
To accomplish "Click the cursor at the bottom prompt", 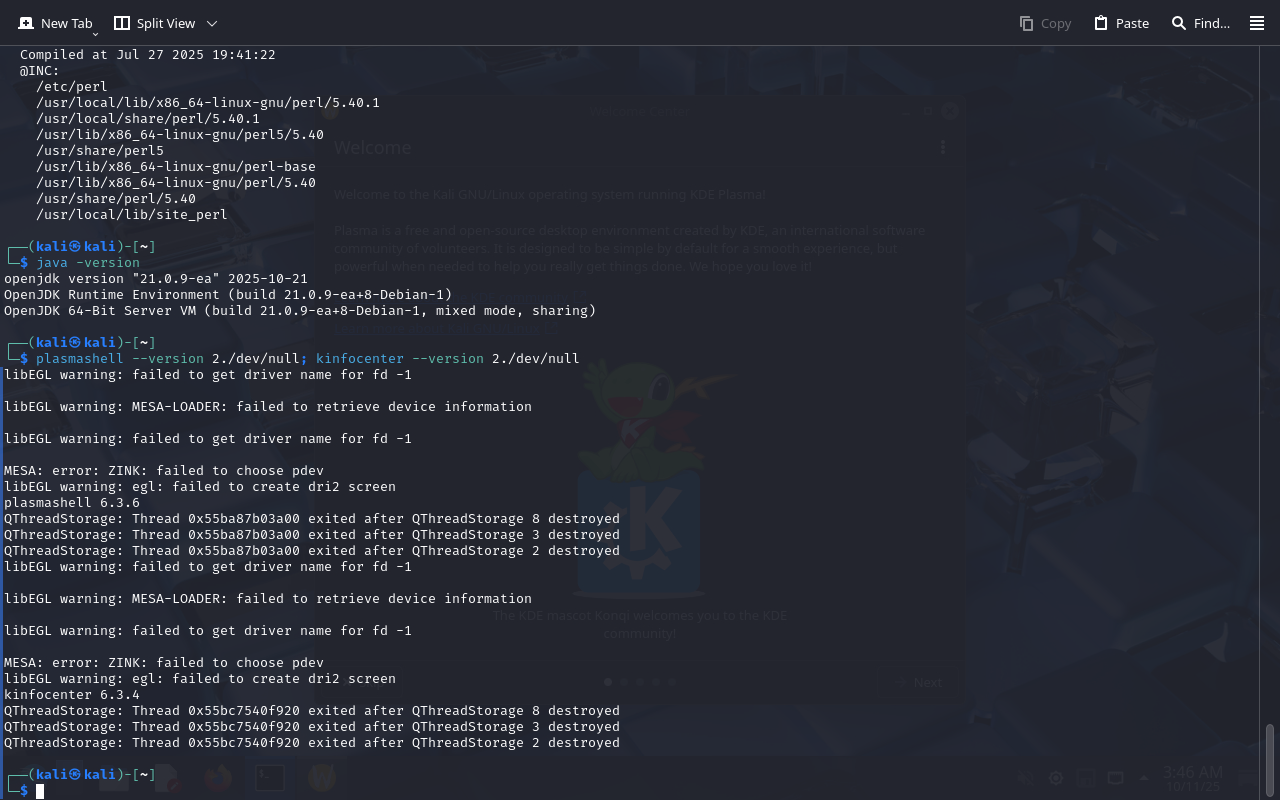I will pos(40,791).
